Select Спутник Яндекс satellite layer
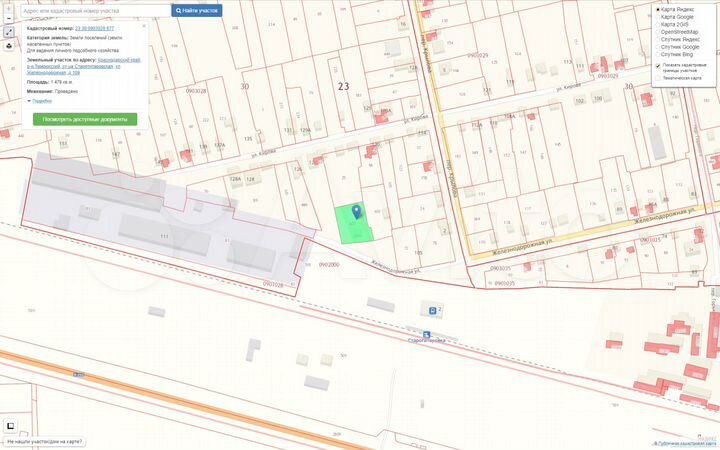The height and width of the screenshot is (450, 720). (x=658, y=39)
